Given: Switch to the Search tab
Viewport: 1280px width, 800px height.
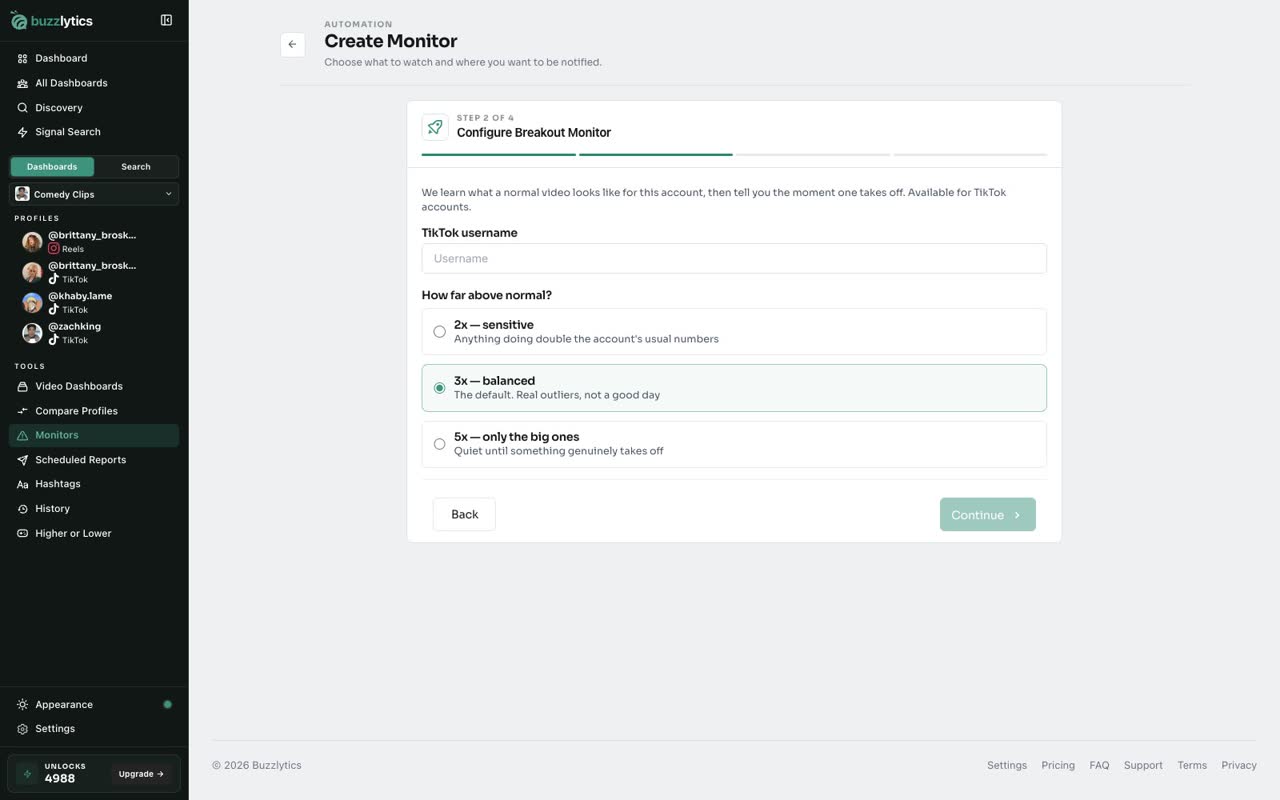Looking at the screenshot, I should point(136,167).
